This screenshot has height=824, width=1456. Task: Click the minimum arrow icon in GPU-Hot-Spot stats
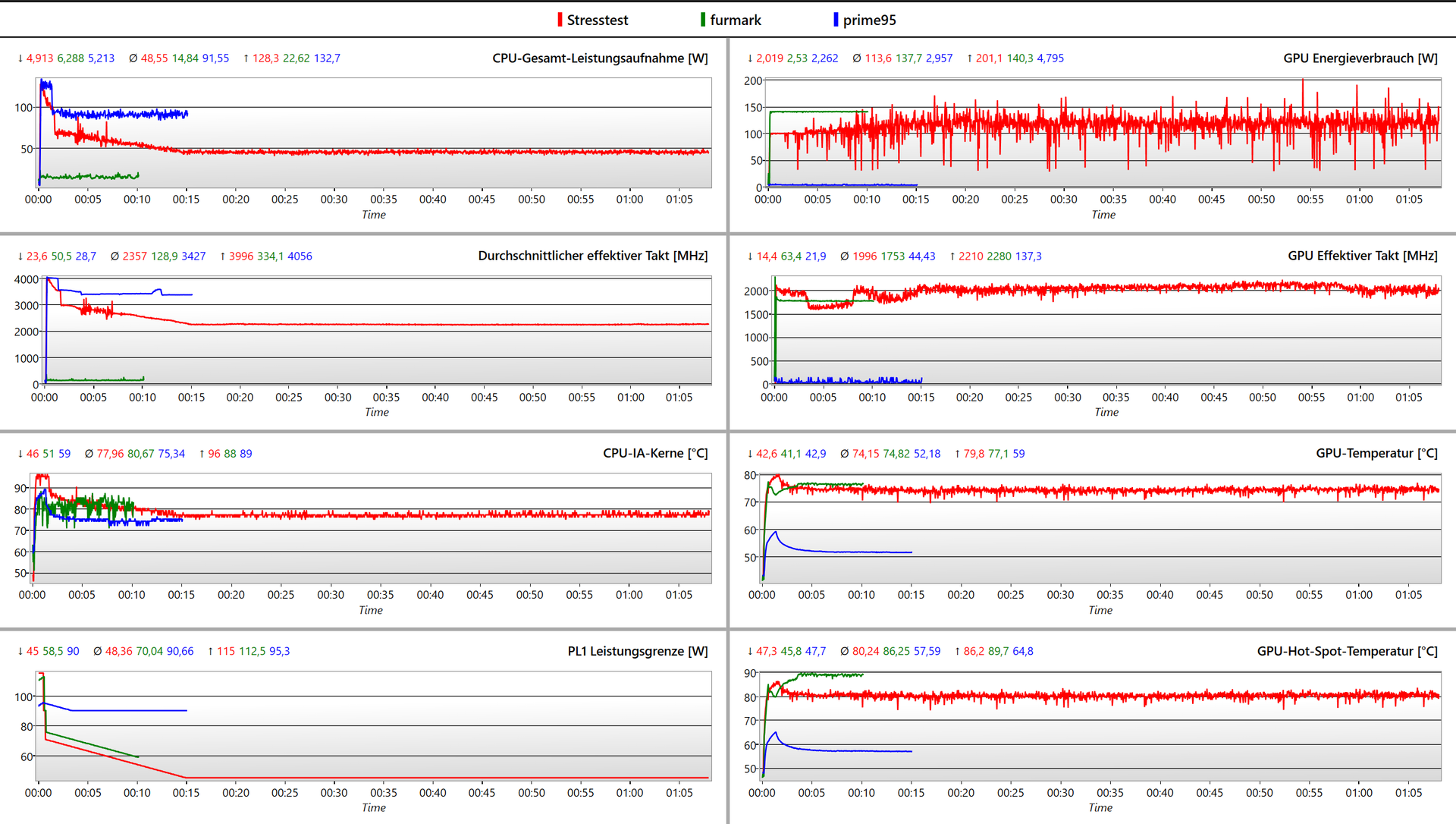(x=750, y=651)
